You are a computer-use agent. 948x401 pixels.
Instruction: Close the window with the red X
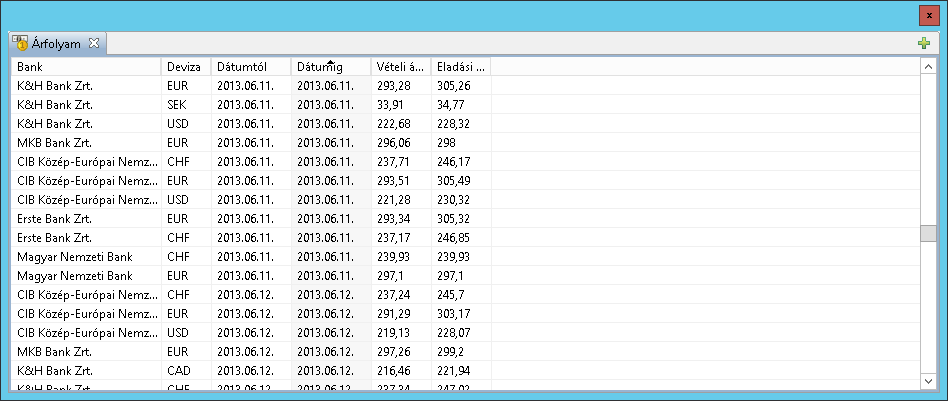929,17
